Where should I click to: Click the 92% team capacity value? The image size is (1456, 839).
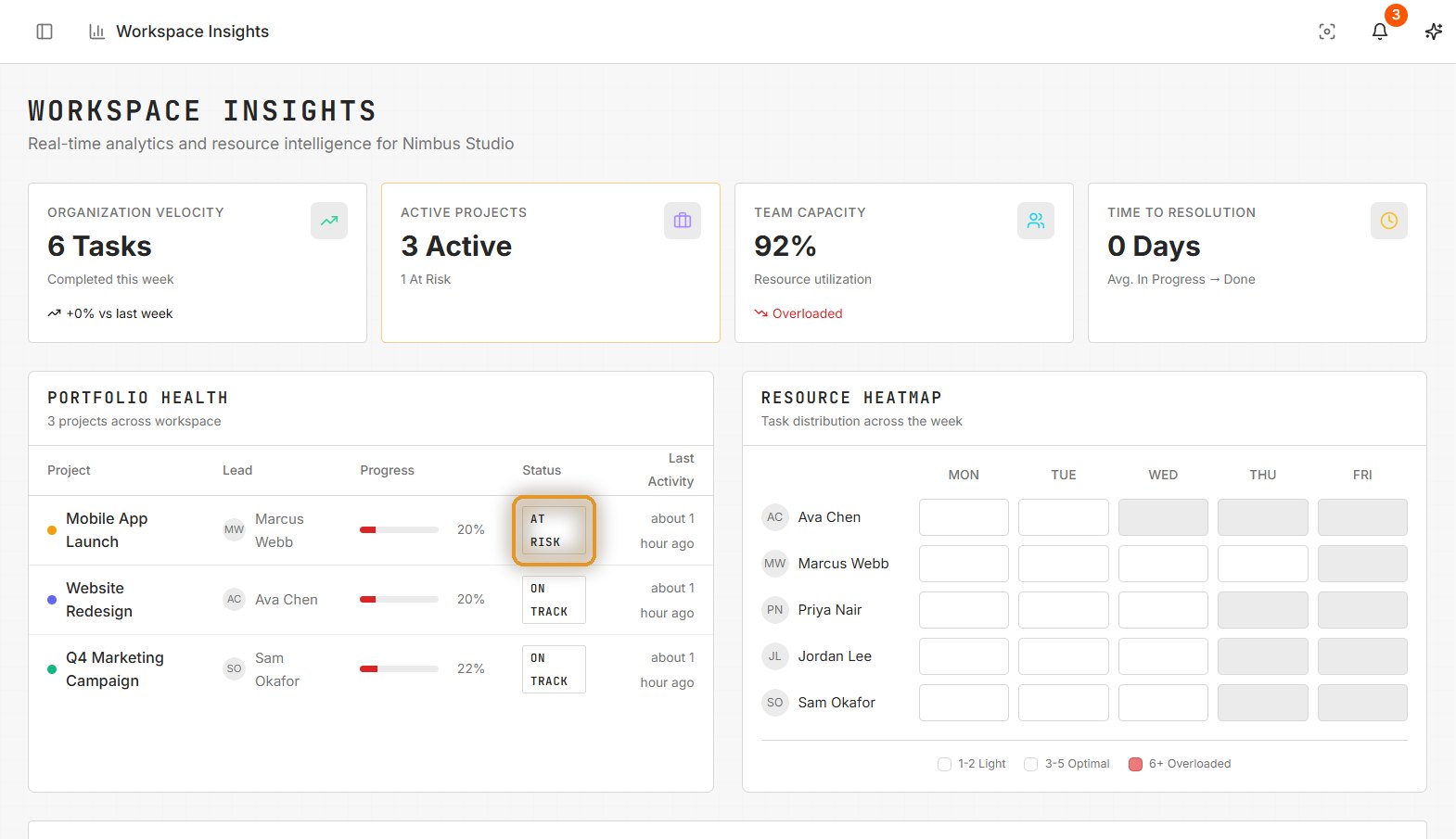coord(785,246)
